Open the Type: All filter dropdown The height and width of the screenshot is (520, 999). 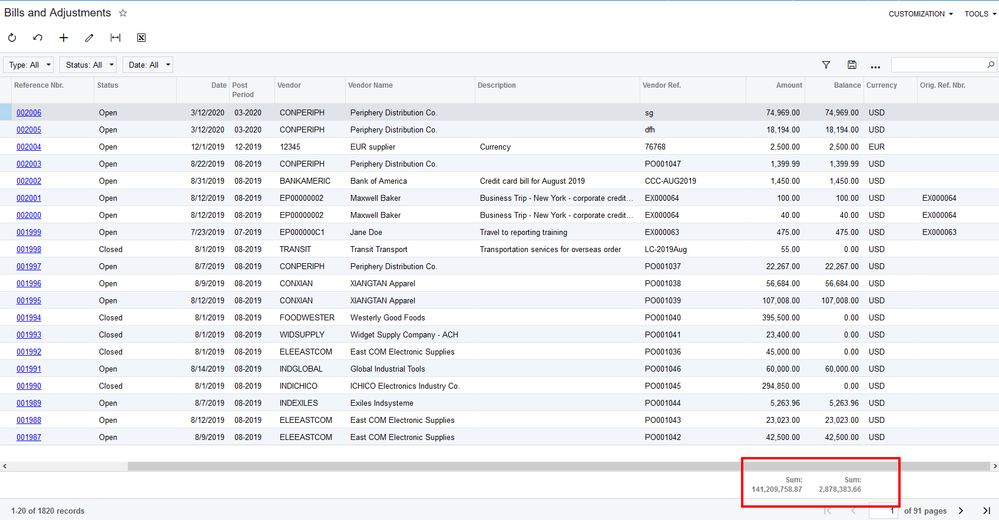[x=29, y=64]
